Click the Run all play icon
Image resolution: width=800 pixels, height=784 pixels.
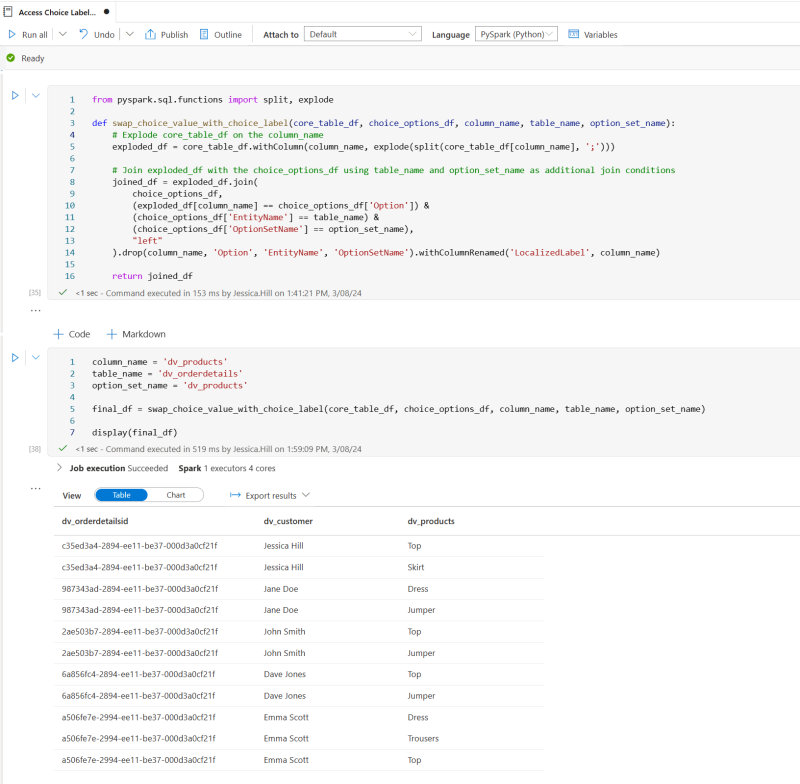coord(12,34)
